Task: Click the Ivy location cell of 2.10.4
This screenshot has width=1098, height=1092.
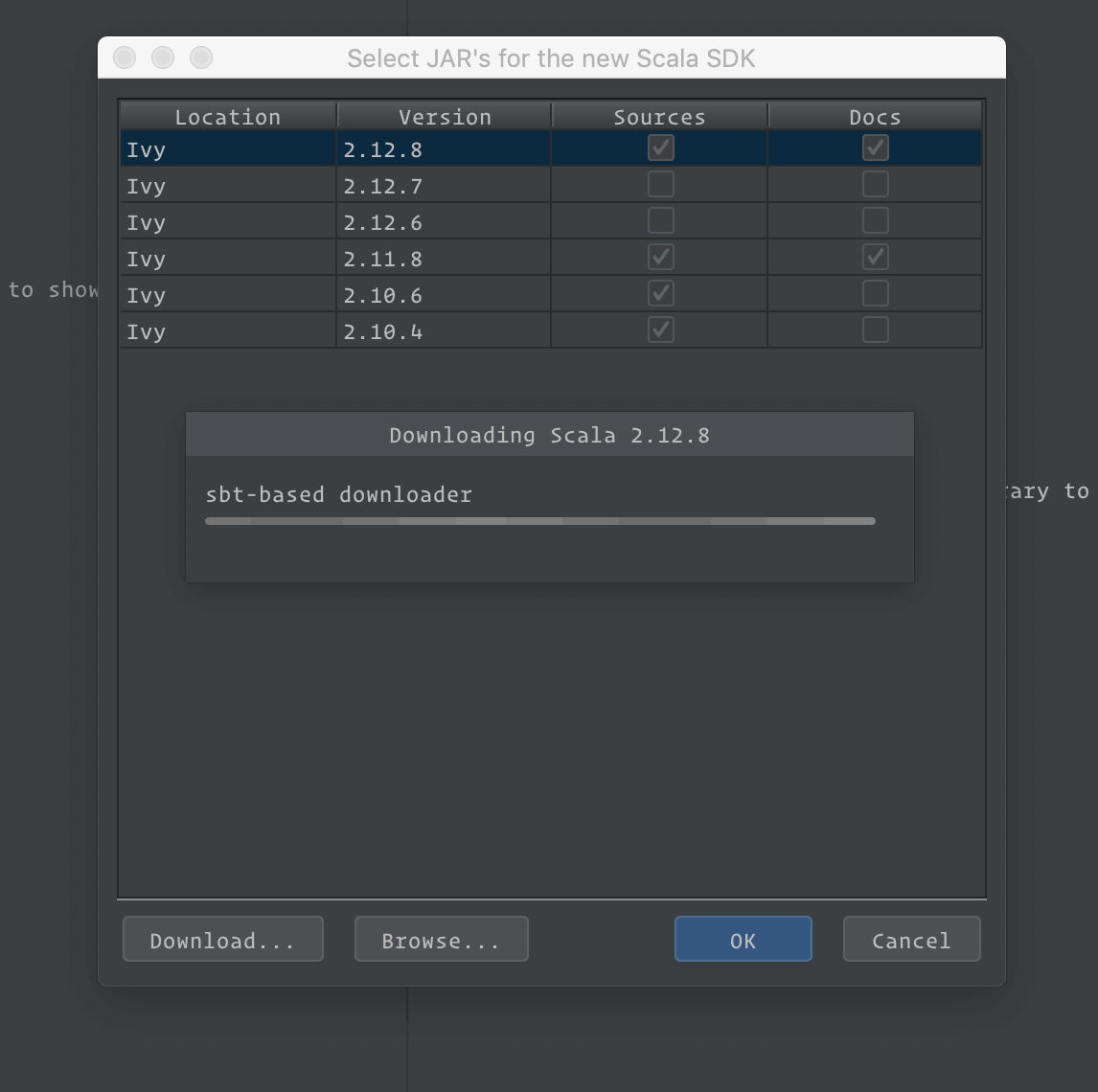Action: 228,330
